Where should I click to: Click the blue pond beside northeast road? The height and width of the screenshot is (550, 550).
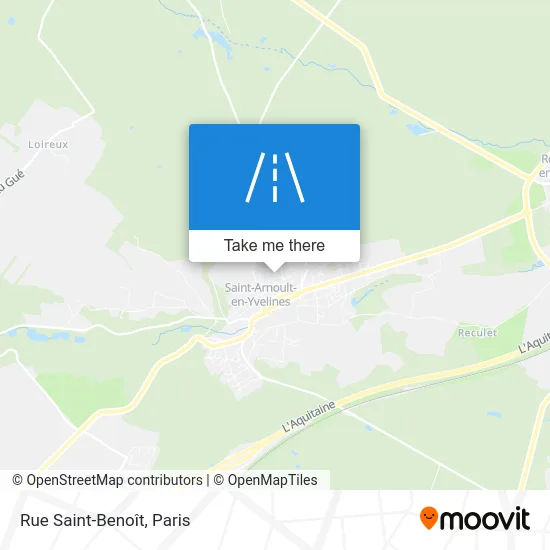point(418,129)
